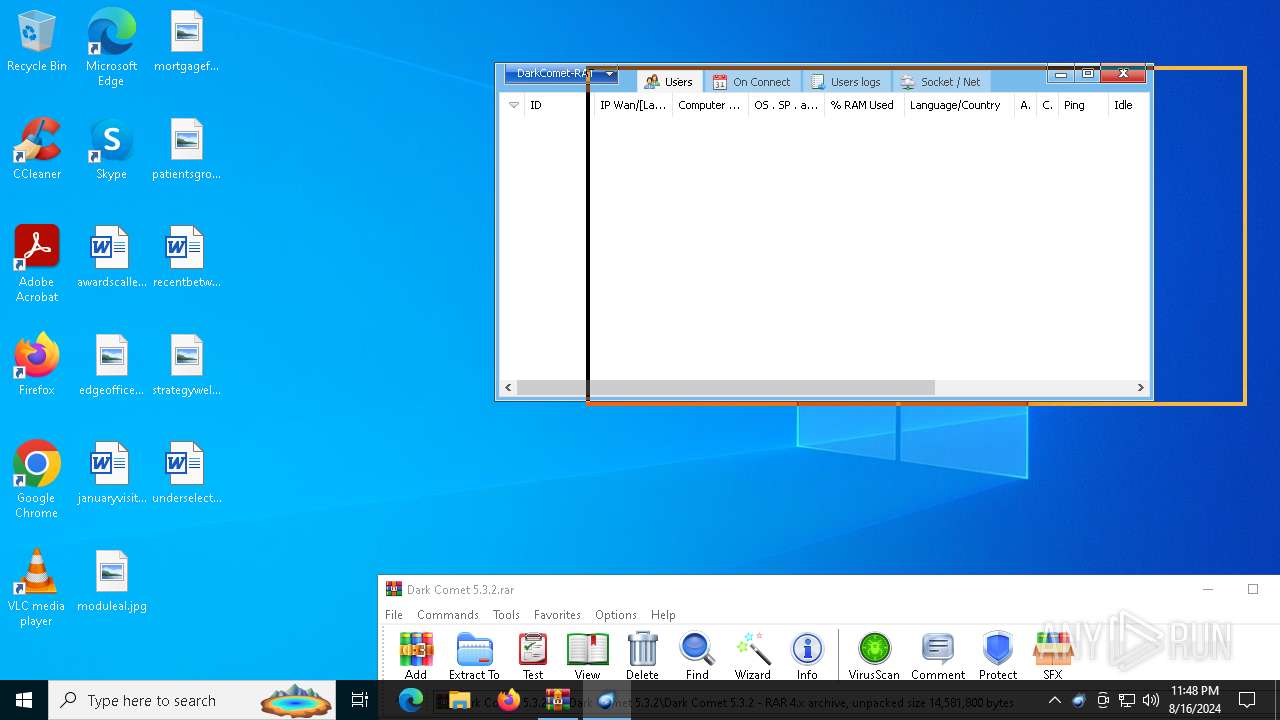Select the CCleaner desktop shortcut
The image size is (1280, 720).
(x=37, y=149)
